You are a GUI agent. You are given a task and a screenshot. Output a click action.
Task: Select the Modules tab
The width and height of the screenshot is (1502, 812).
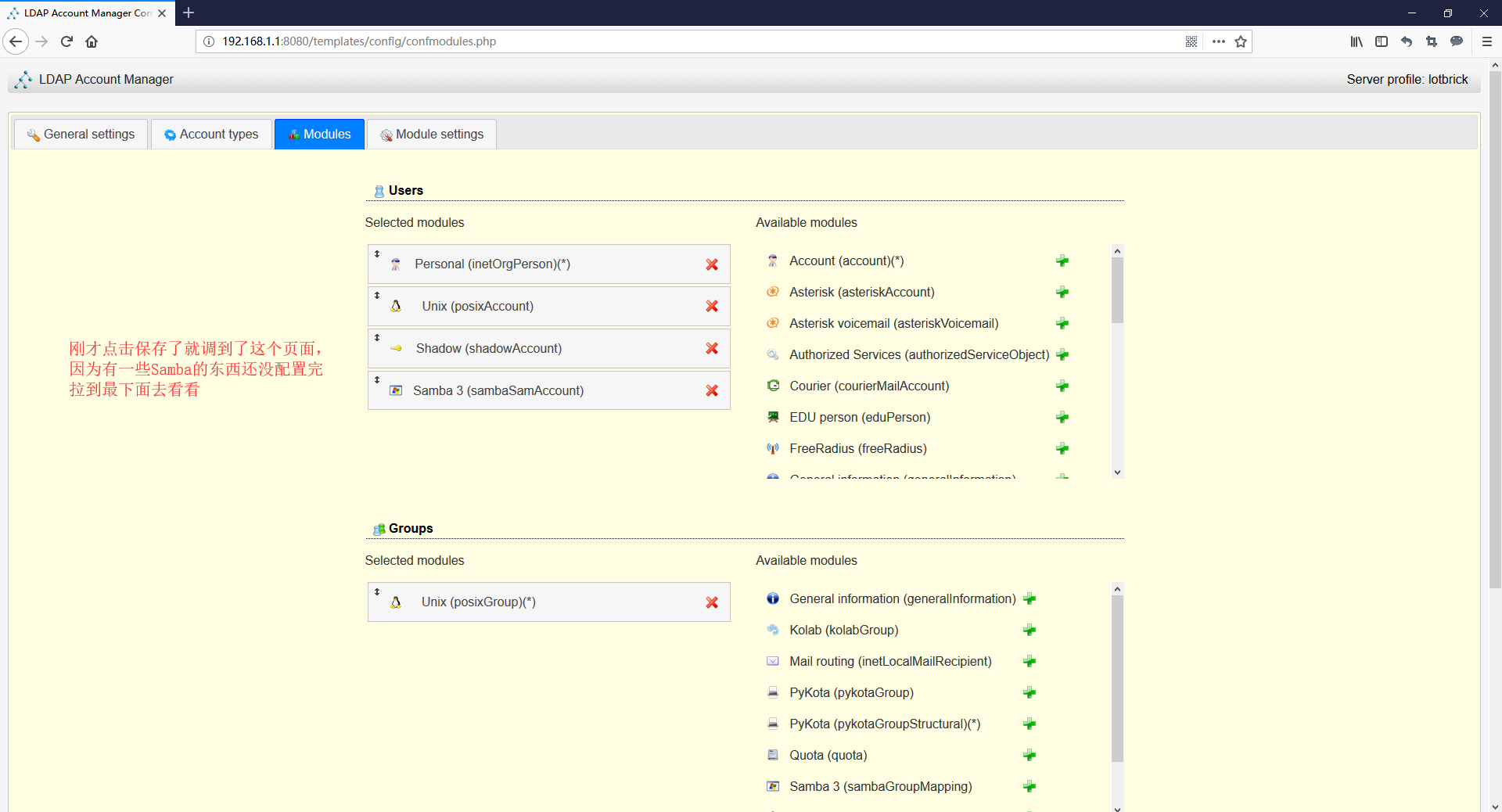click(x=319, y=134)
